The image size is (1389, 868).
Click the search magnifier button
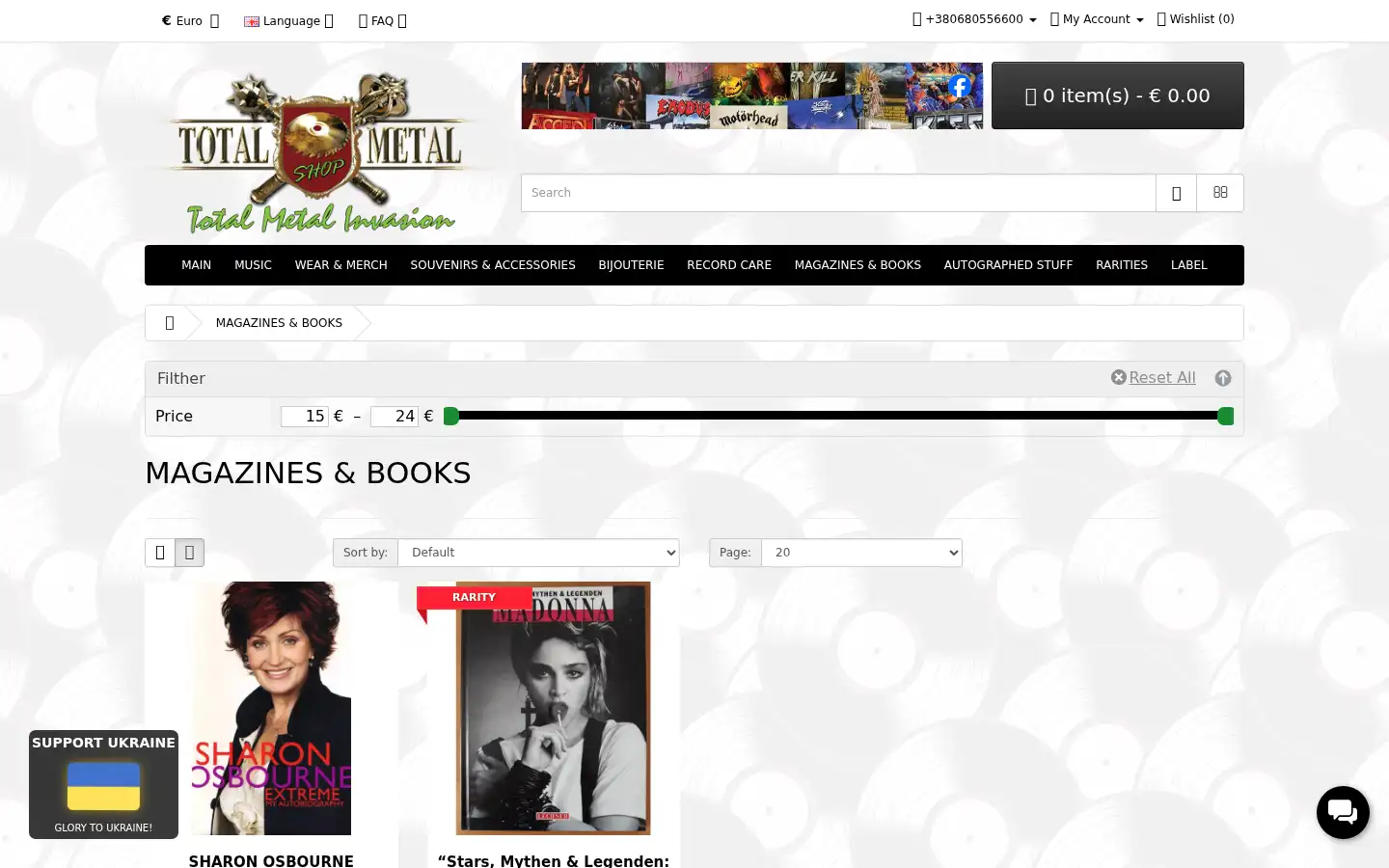(x=1176, y=193)
